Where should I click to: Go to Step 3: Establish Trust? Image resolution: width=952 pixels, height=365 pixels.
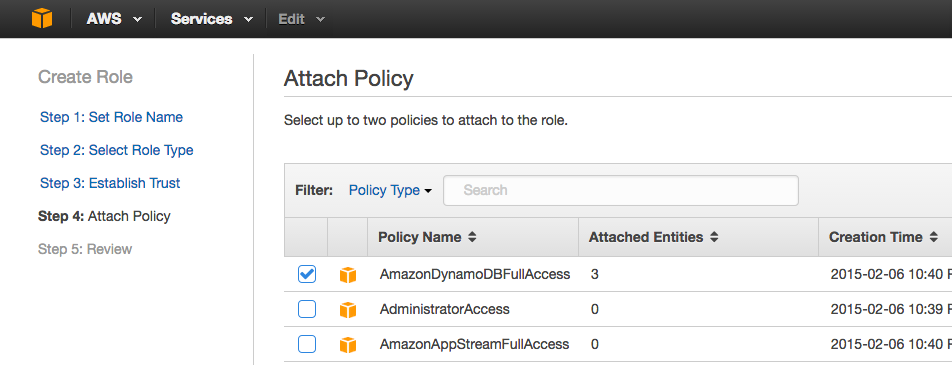click(110, 183)
